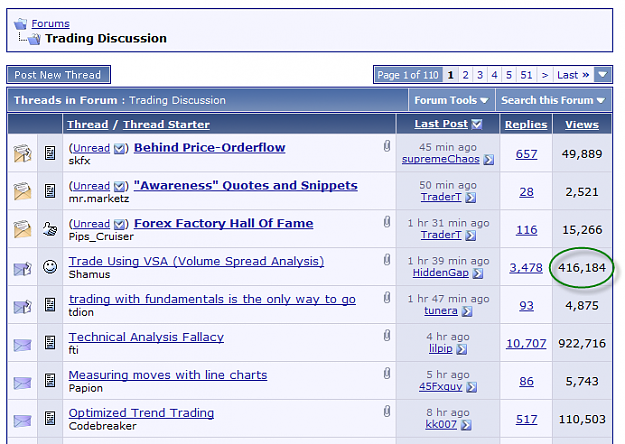Click smiley icon on Trade Using VSA row

(x=50, y=267)
